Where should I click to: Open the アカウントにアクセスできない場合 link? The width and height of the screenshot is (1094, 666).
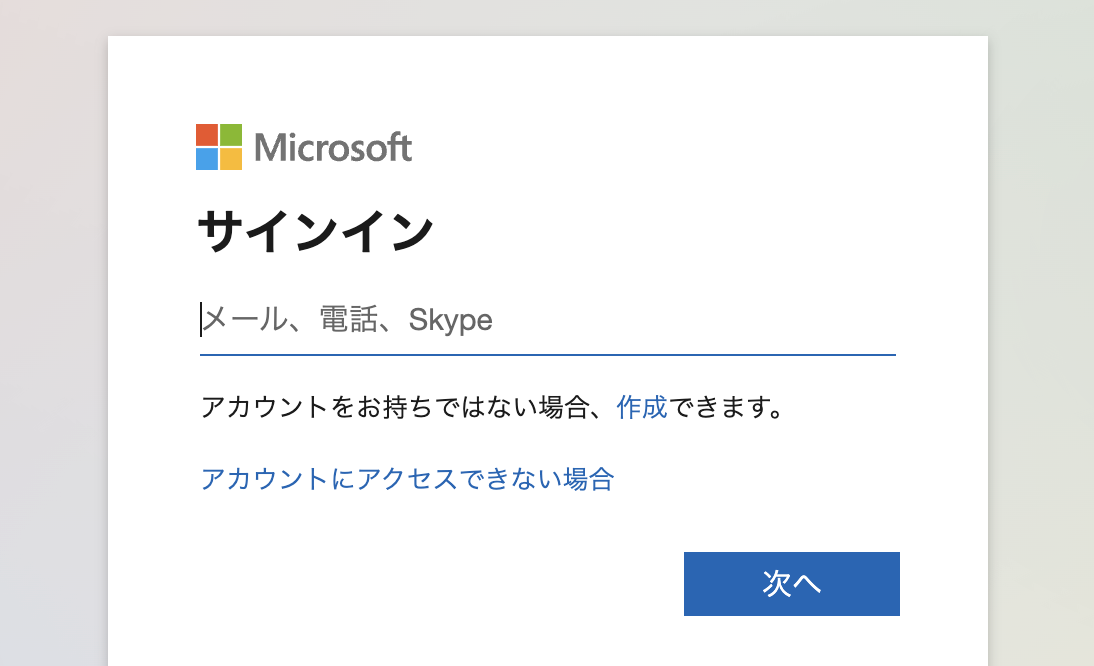click(x=407, y=479)
